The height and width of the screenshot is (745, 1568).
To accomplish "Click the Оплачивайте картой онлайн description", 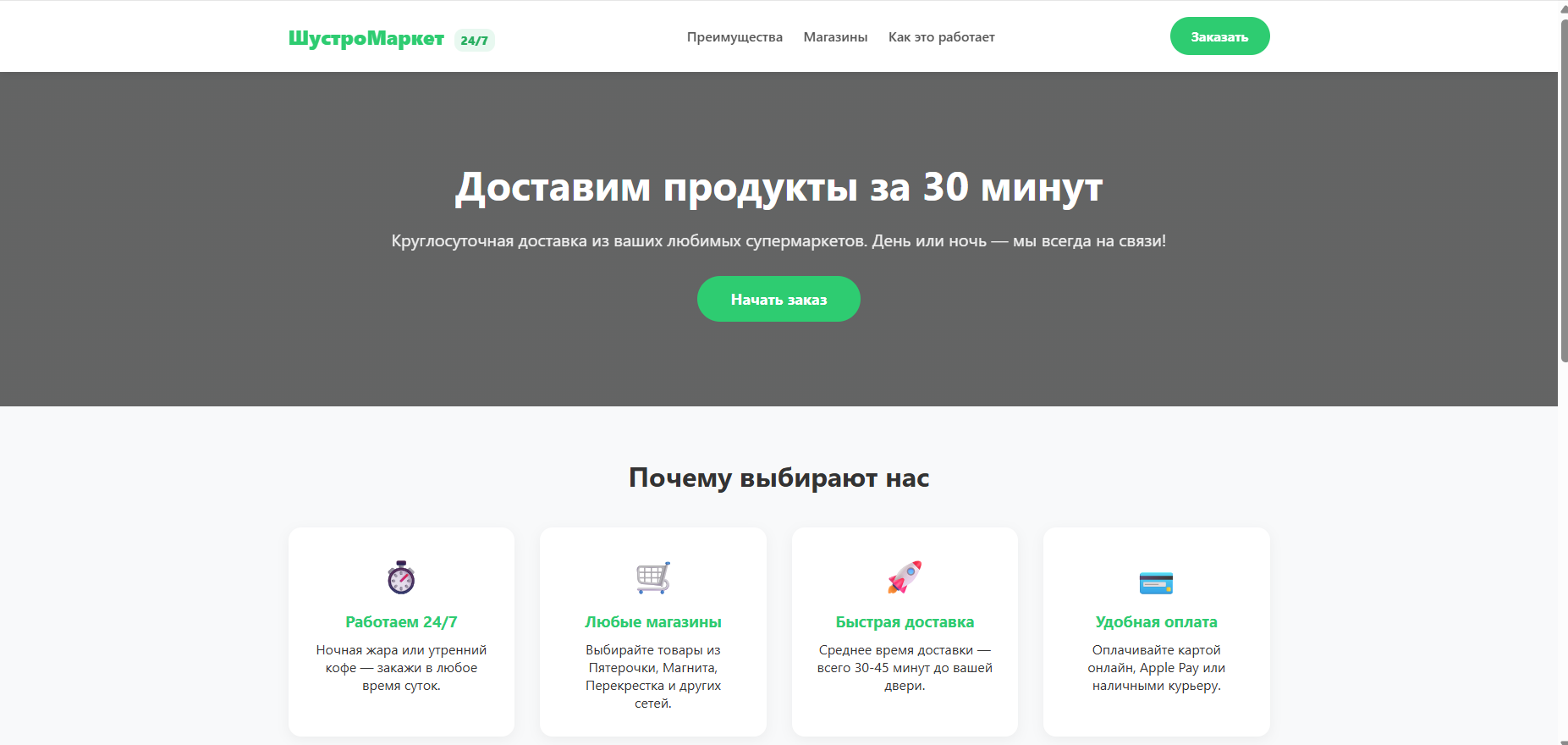I will point(1156,668).
